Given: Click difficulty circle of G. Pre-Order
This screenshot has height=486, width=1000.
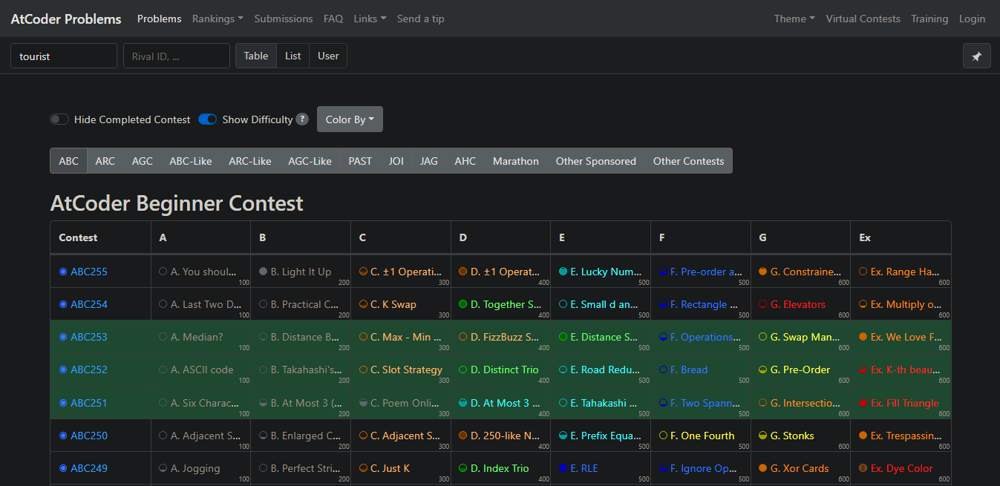Looking at the screenshot, I should [763, 370].
